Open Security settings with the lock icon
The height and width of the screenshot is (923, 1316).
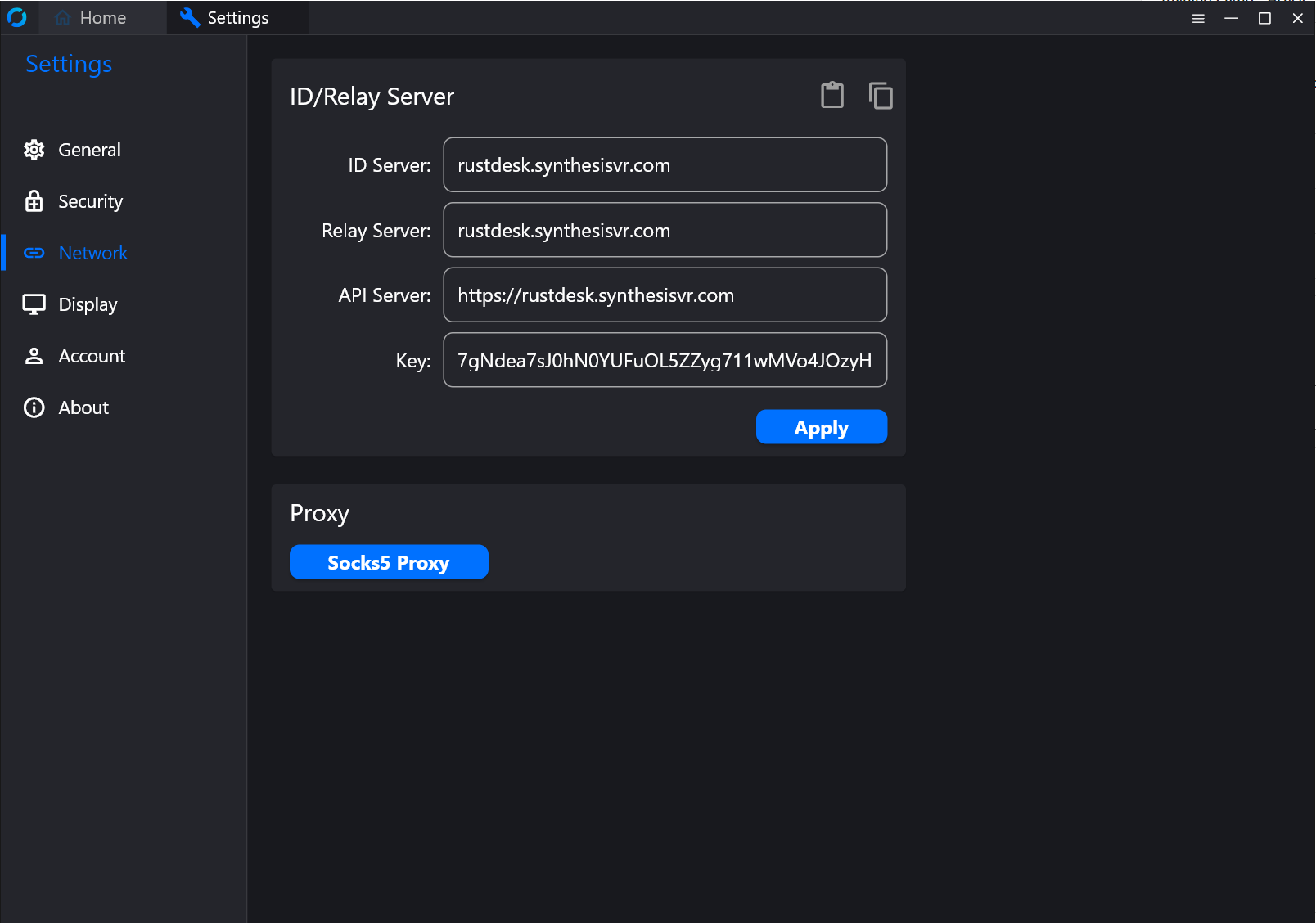(34, 201)
